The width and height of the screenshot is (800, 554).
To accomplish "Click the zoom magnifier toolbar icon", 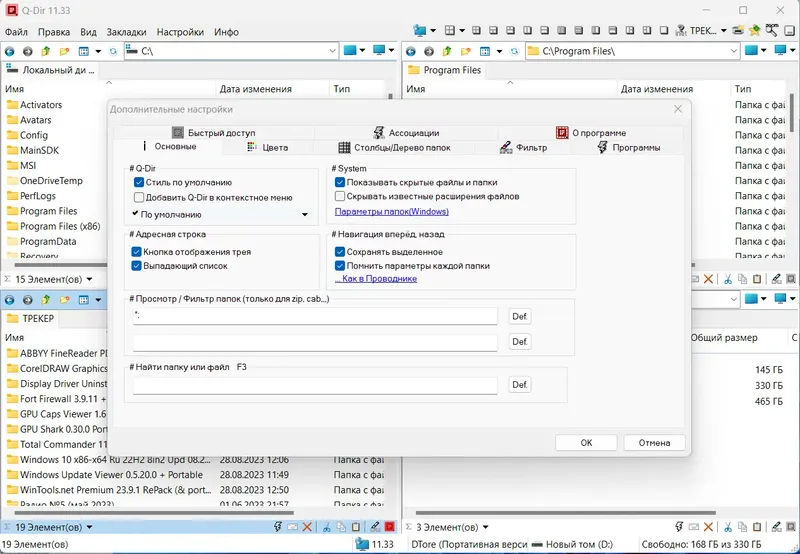I will [x=771, y=30].
